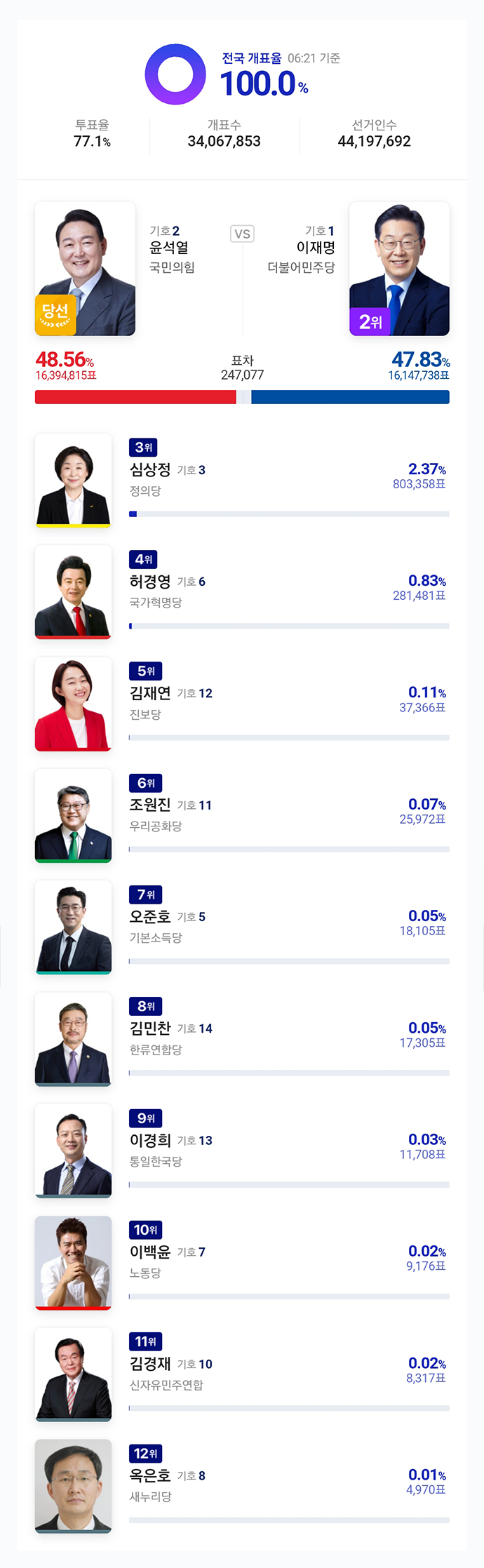Click the 4위 rank badge above 허경영
The height and width of the screenshot is (1568, 484).
pyautogui.click(x=143, y=559)
